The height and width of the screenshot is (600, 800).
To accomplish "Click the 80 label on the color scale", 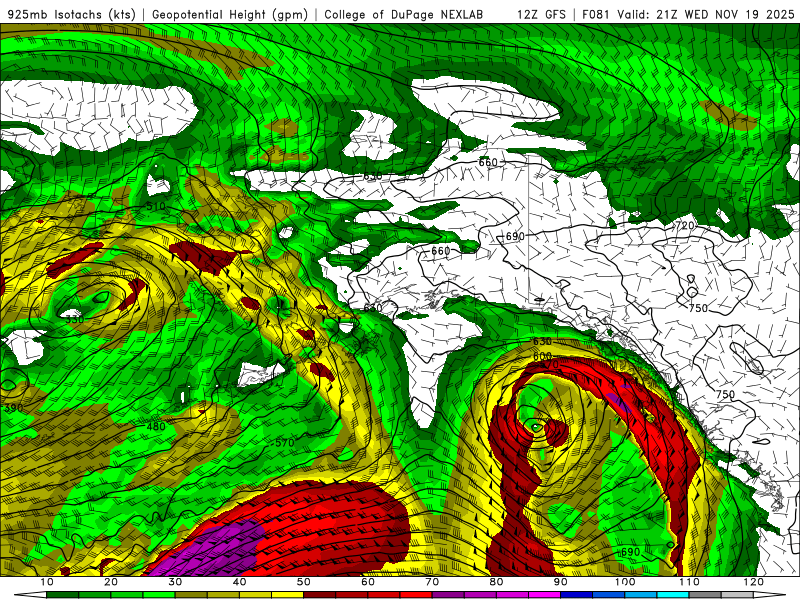I will [x=496, y=582].
